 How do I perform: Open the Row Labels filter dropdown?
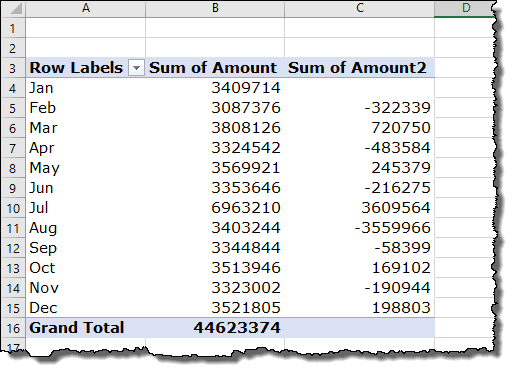pyautogui.click(x=136, y=68)
